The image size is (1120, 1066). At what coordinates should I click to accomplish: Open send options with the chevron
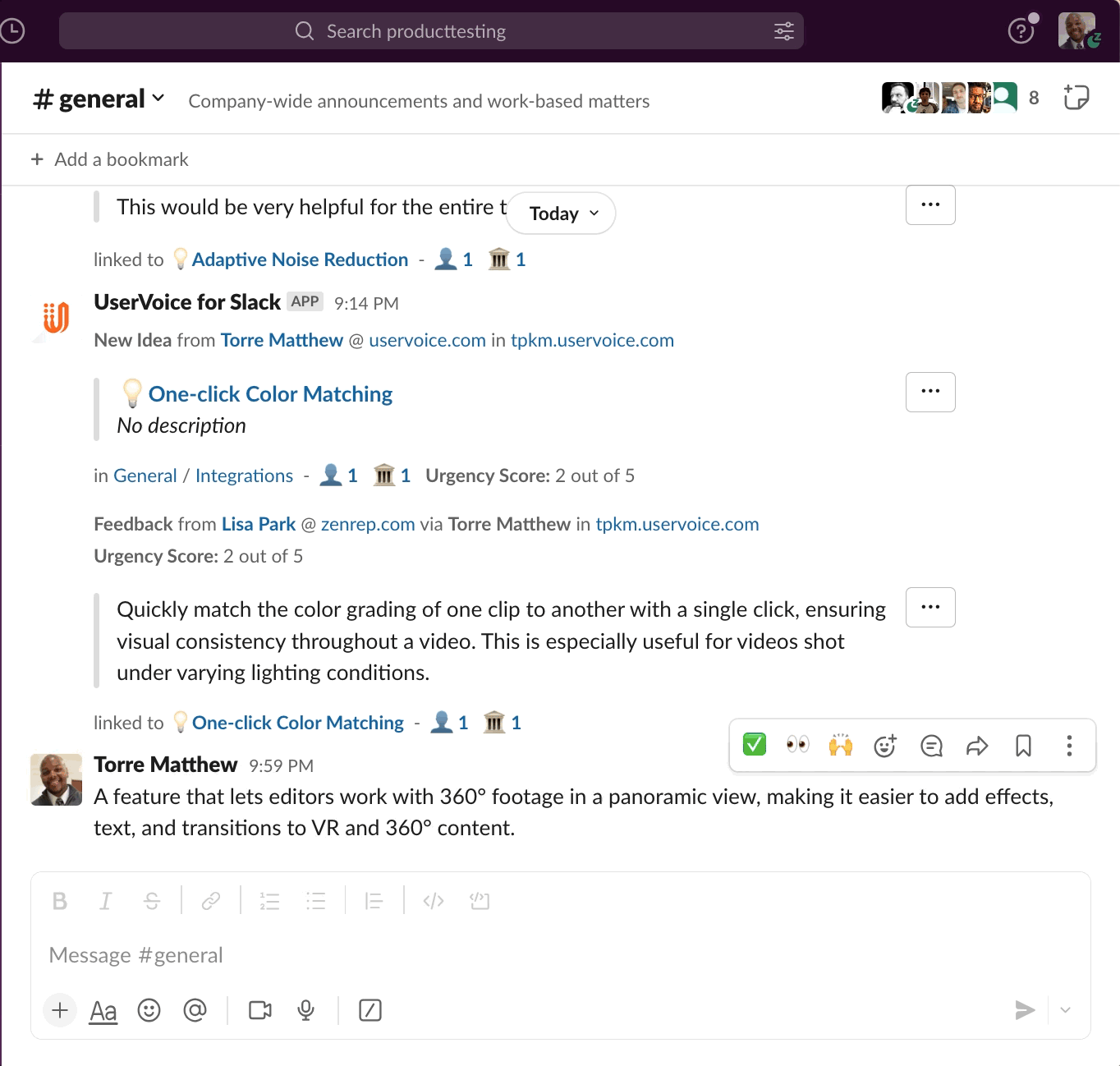click(x=1065, y=1010)
